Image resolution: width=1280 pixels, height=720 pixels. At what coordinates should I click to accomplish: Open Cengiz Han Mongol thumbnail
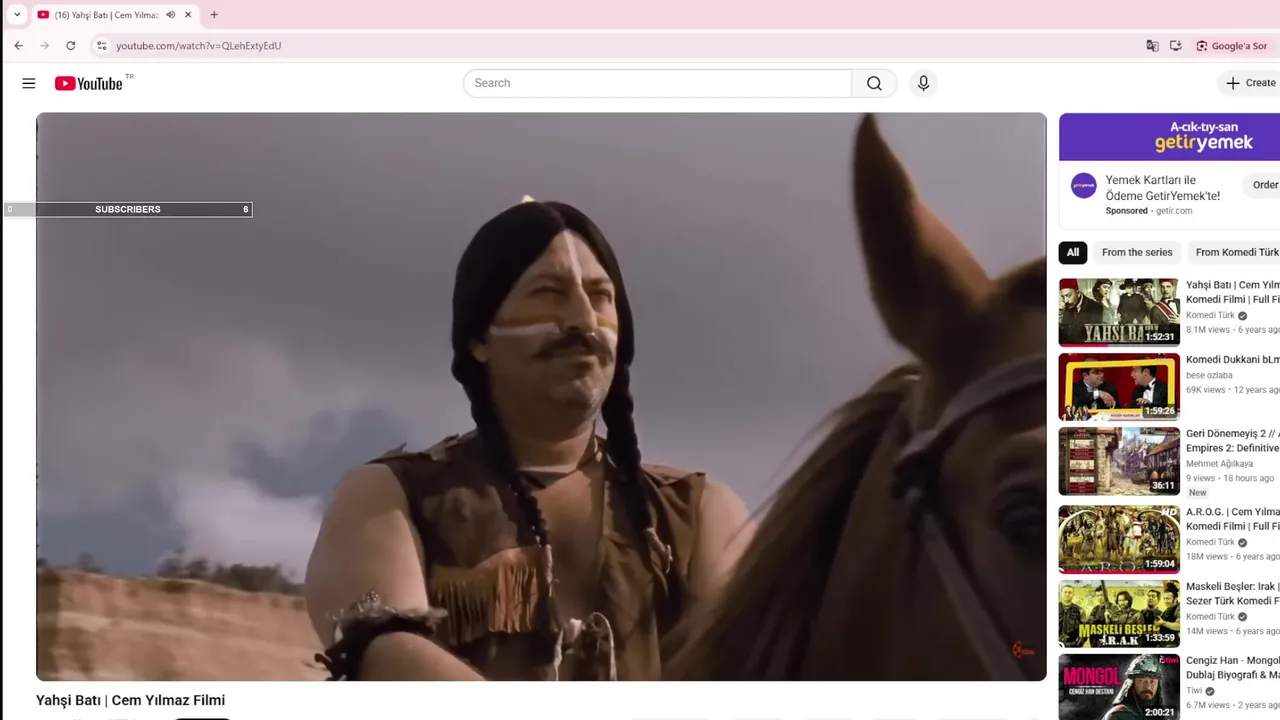[x=1119, y=687]
